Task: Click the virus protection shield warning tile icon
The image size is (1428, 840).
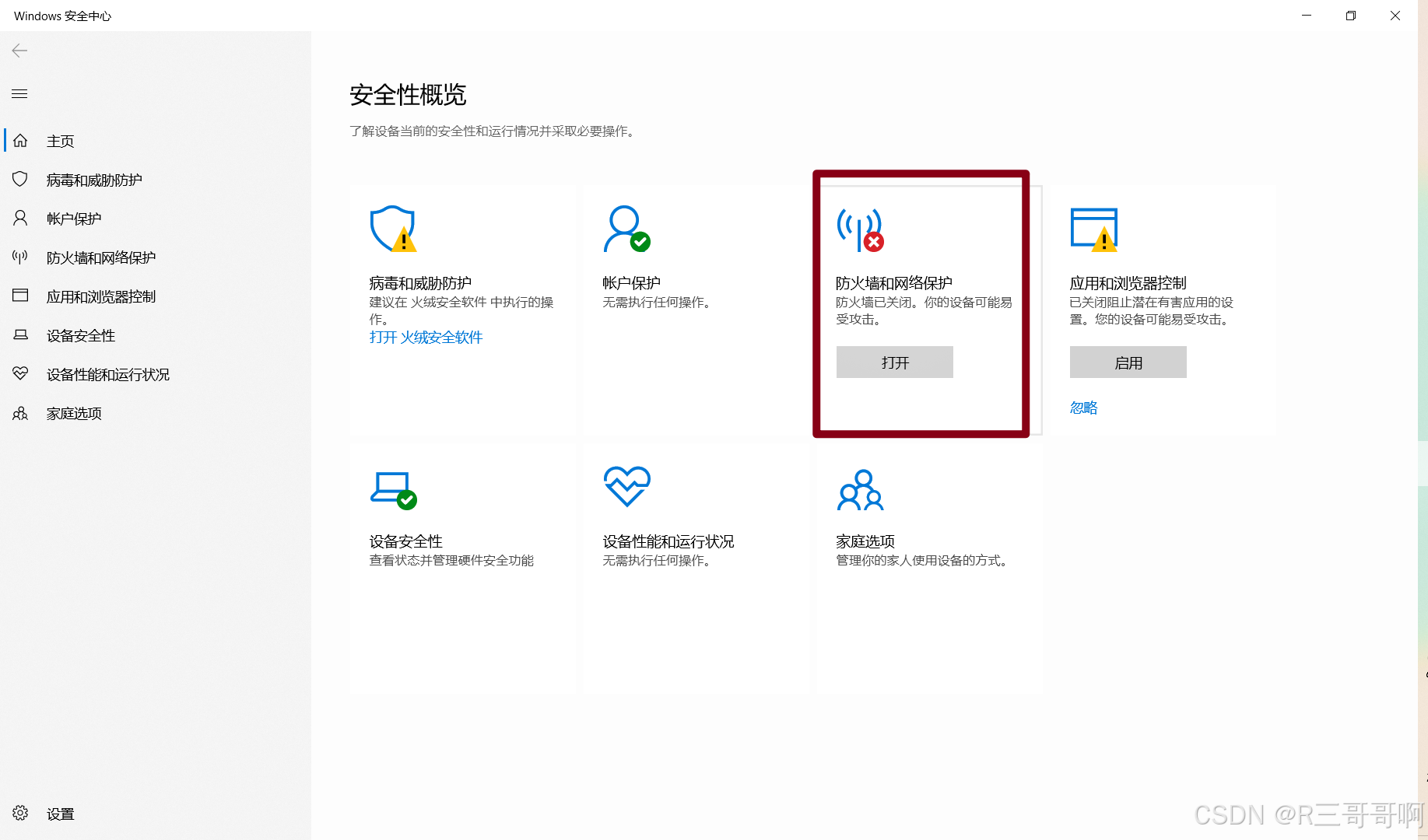Action: coord(393,229)
